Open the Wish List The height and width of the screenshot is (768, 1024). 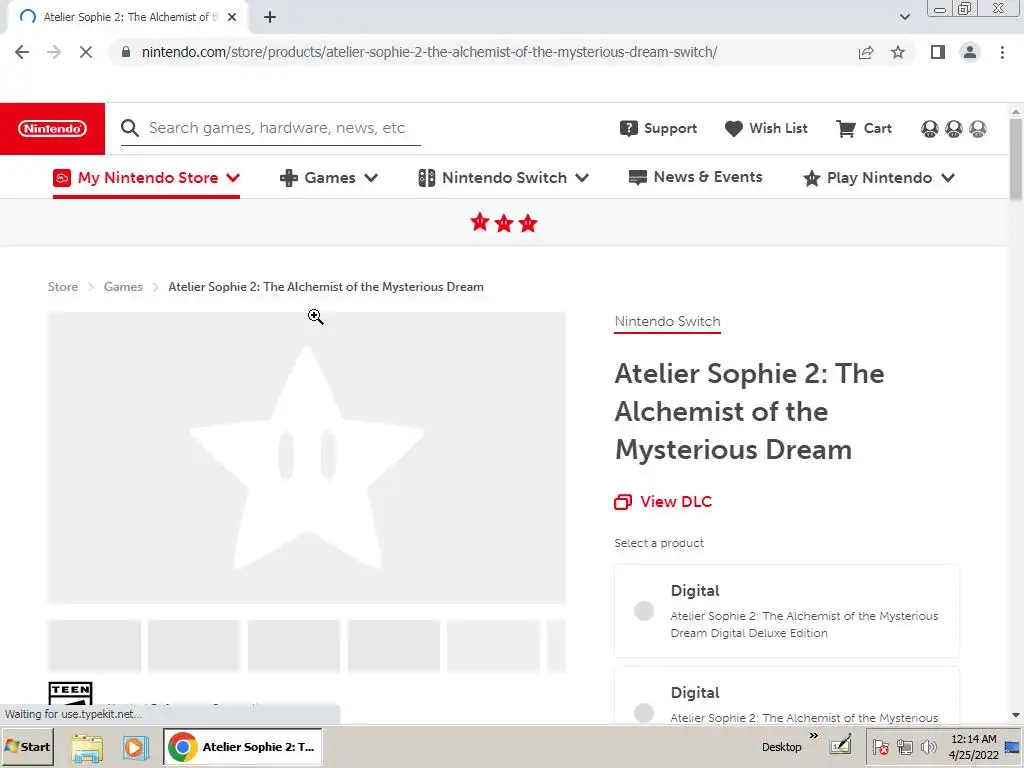766,129
